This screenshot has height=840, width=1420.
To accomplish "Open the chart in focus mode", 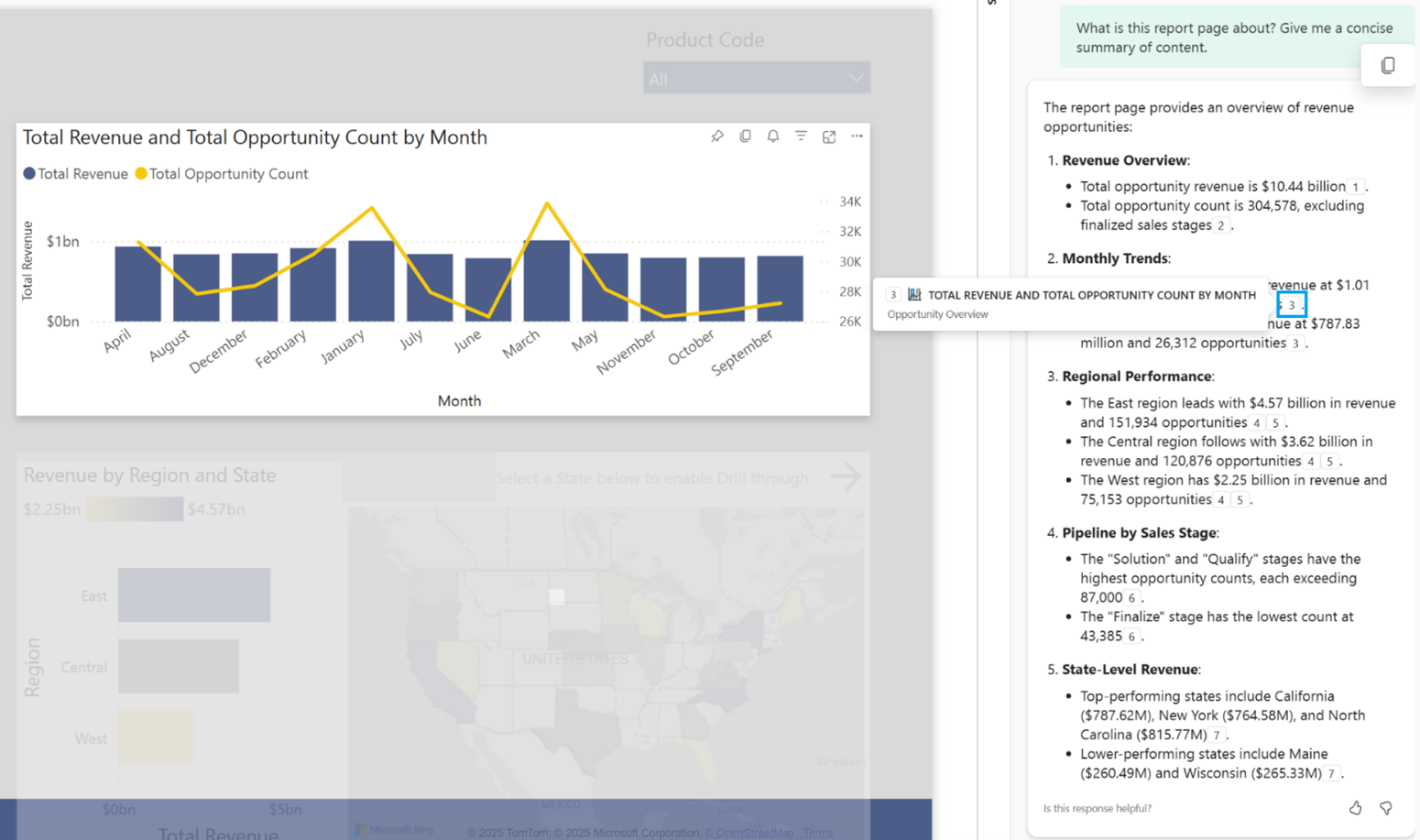I will (x=829, y=136).
